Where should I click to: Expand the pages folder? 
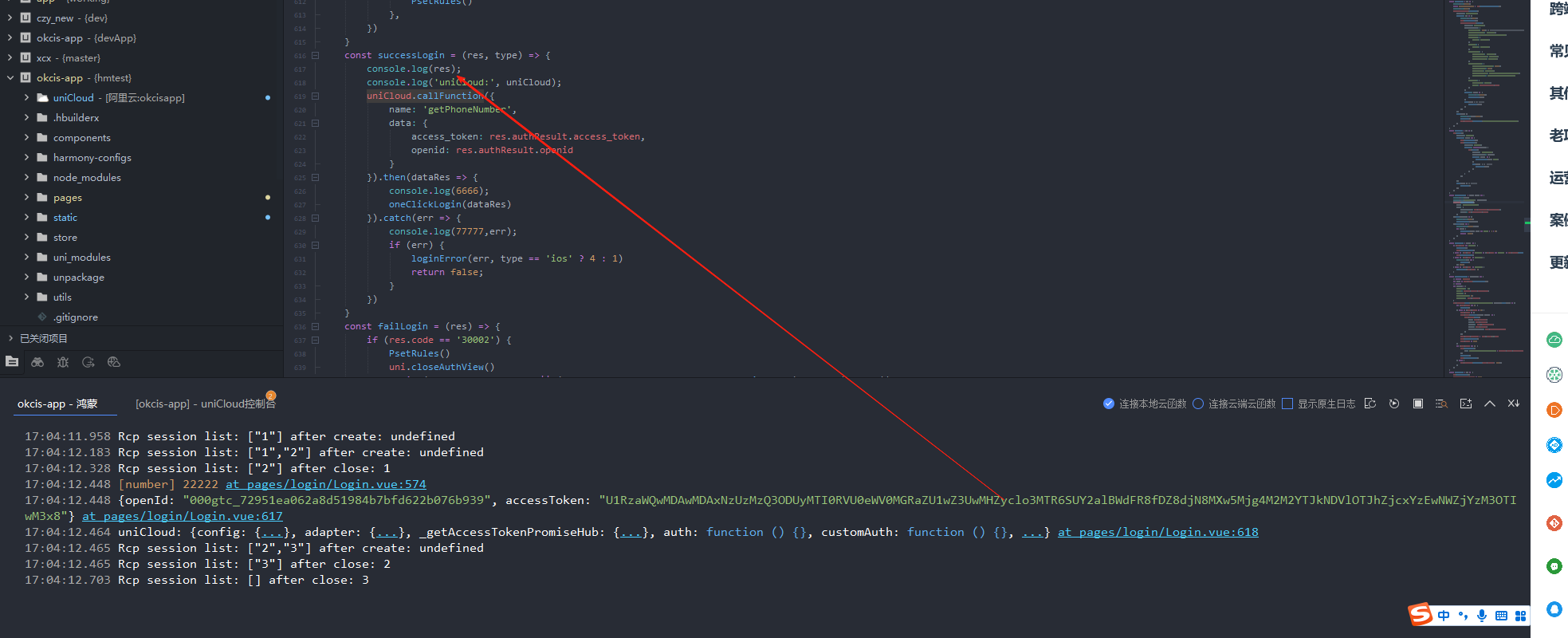[x=26, y=197]
